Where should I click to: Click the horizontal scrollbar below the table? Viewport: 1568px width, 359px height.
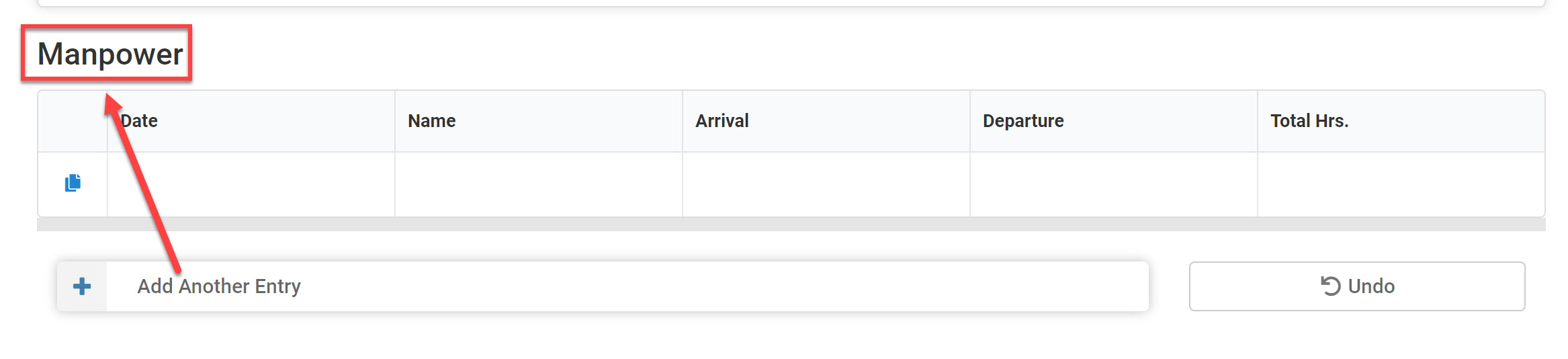tap(791, 225)
